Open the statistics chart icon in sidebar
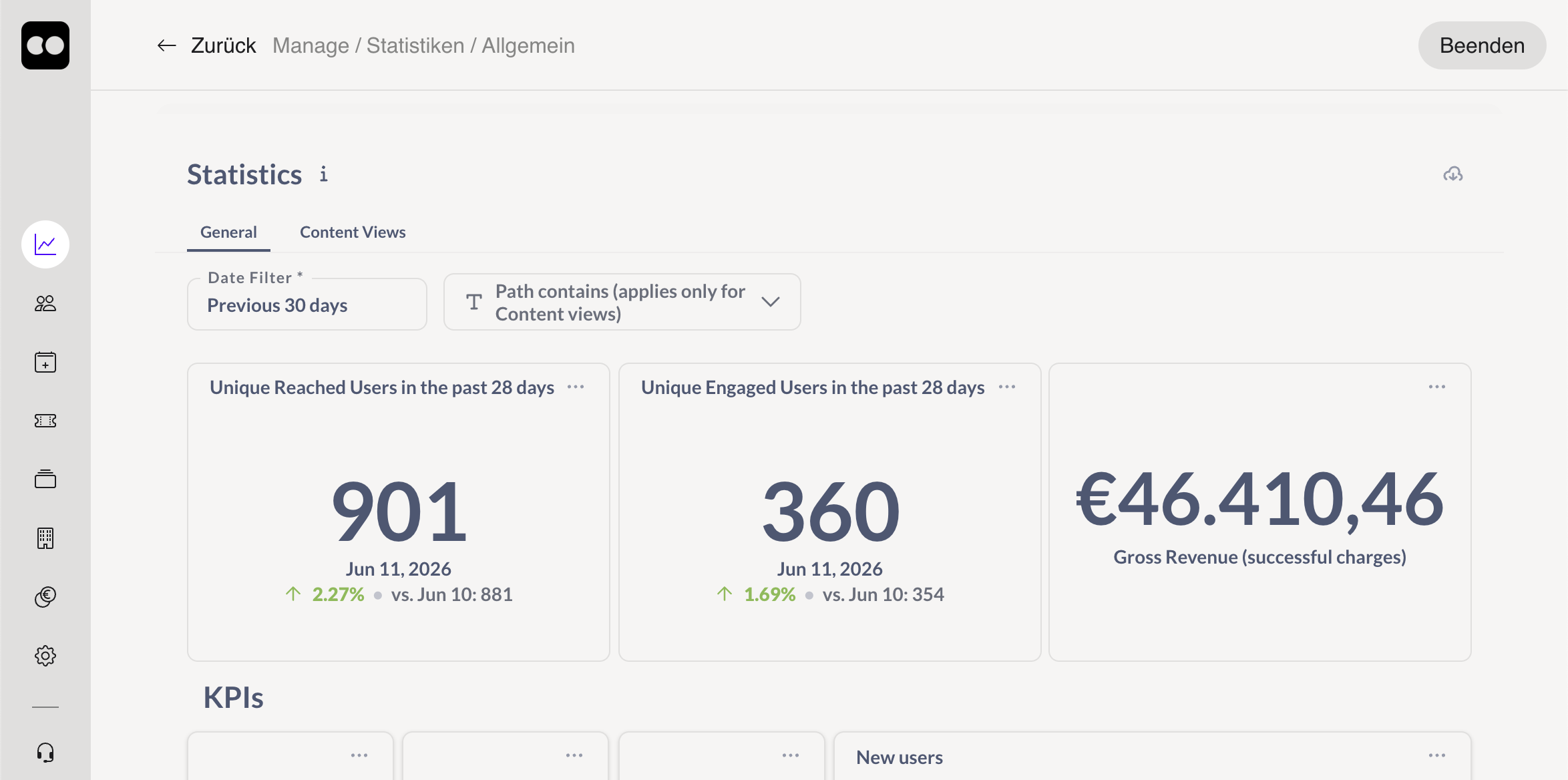Viewport: 1568px width, 780px height. [45, 244]
